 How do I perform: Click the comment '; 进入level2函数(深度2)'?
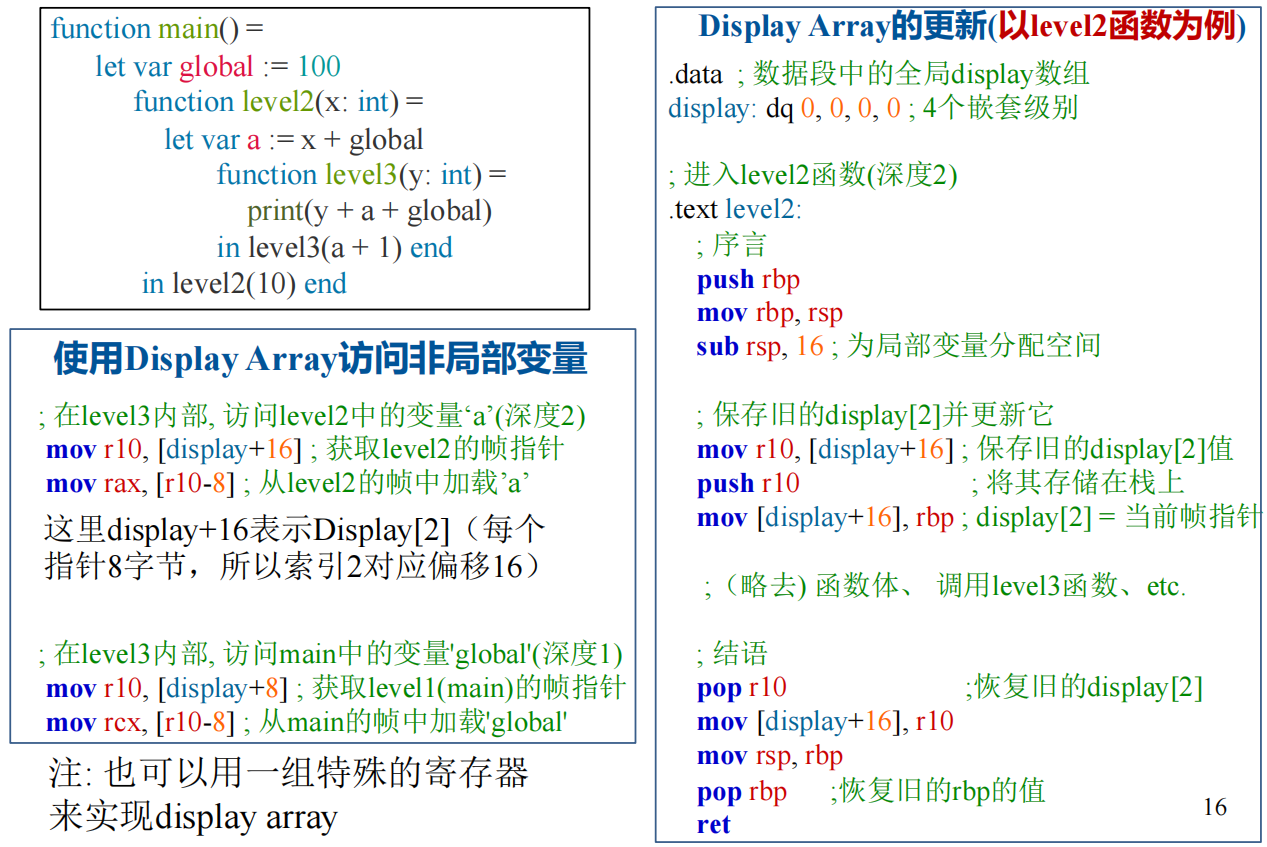(x=813, y=177)
